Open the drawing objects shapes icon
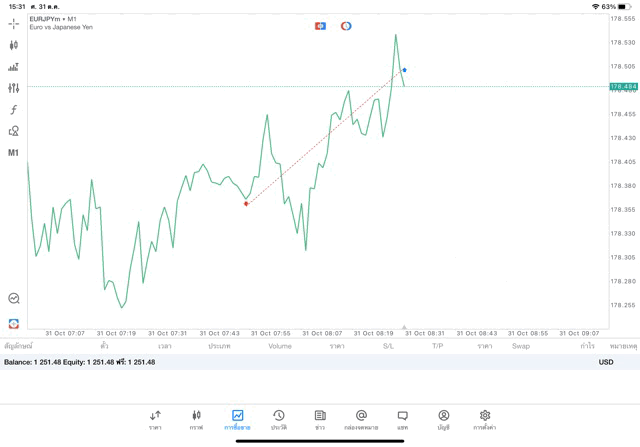640x447 pixels. (x=14, y=131)
